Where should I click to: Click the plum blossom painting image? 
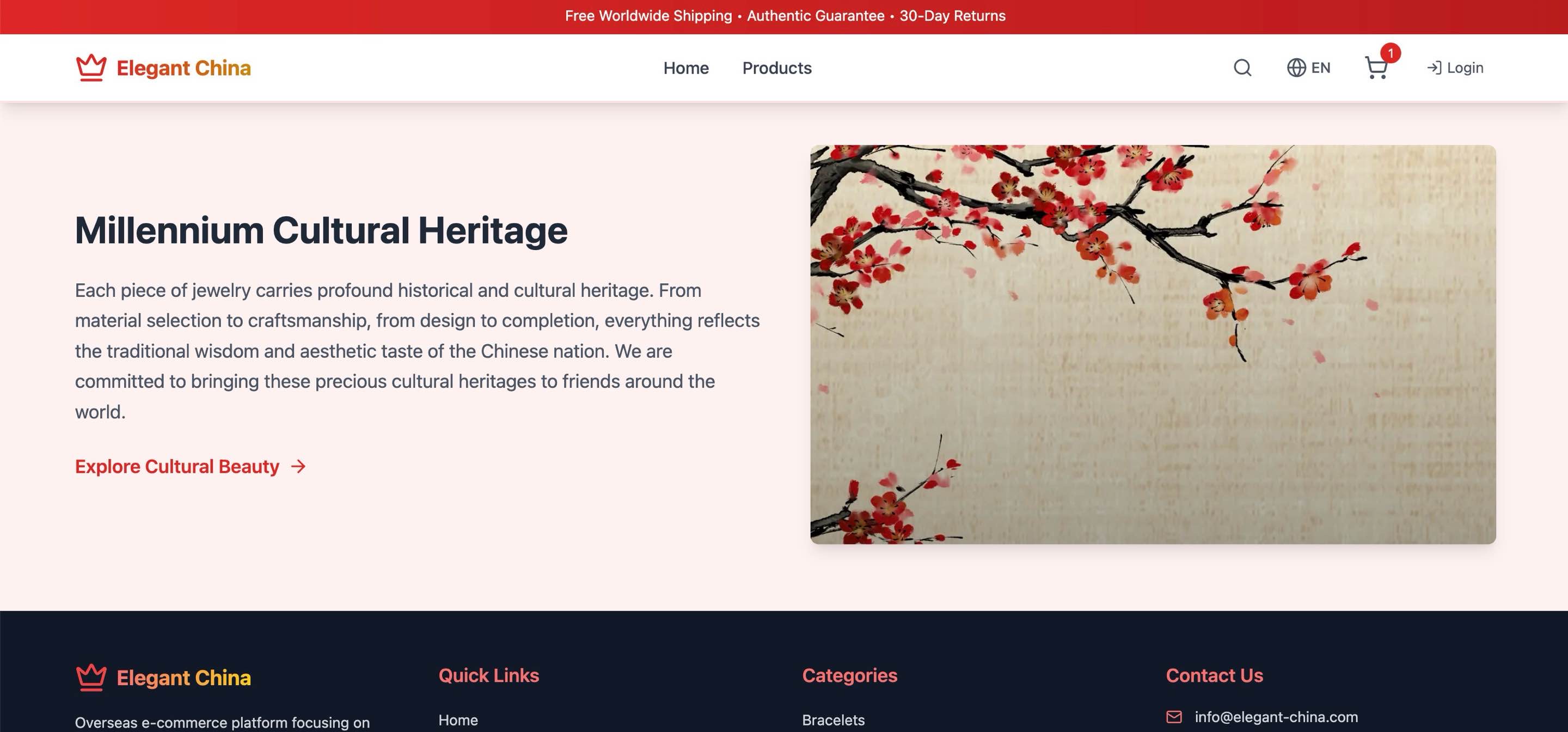tap(1153, 344)
